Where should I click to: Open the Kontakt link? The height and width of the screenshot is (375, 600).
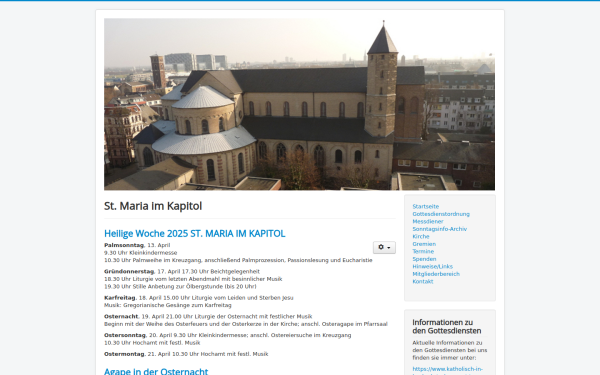point(423,282)
